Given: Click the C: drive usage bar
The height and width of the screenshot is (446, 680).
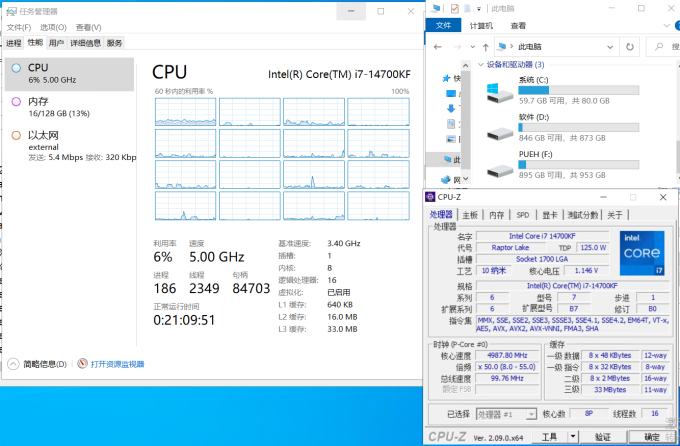Looking at the screenshot, I should [579, 90].
